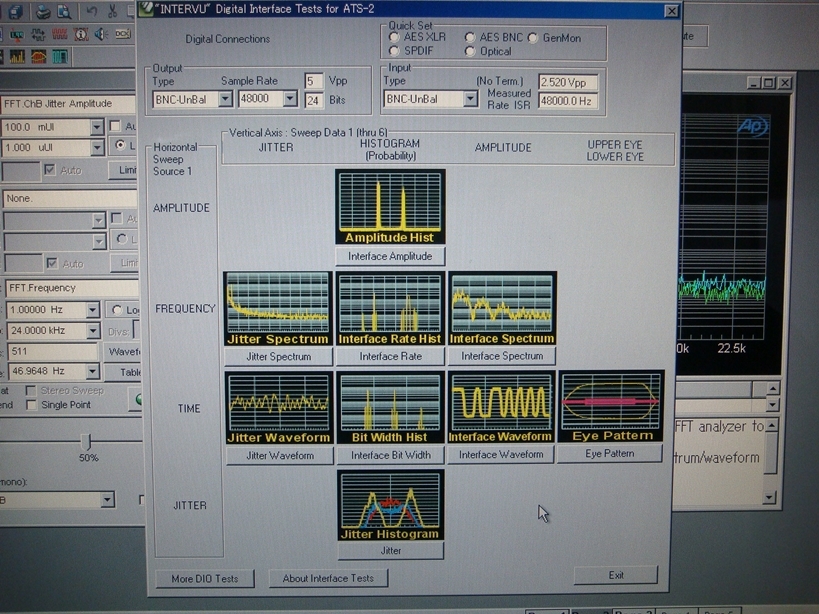Open the Sample Rate 48000 dropdown
Viewport: 819px width, 614px height.
[290, 98]
